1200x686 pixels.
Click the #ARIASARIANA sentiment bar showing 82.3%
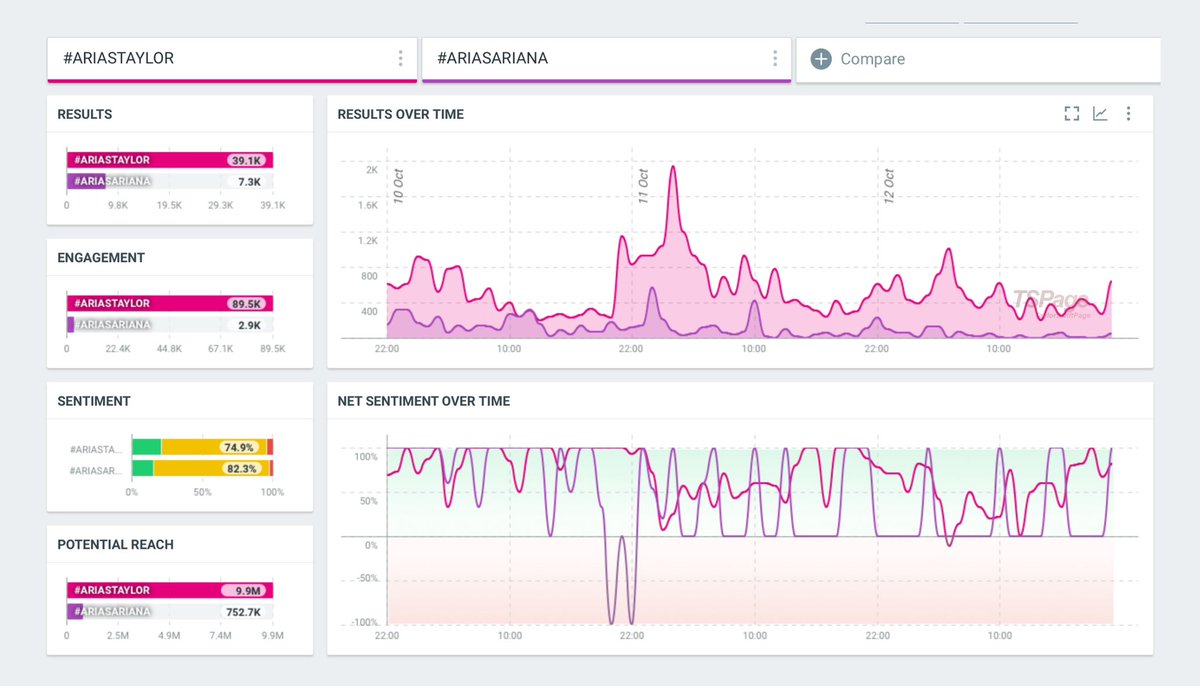[202, 468]
